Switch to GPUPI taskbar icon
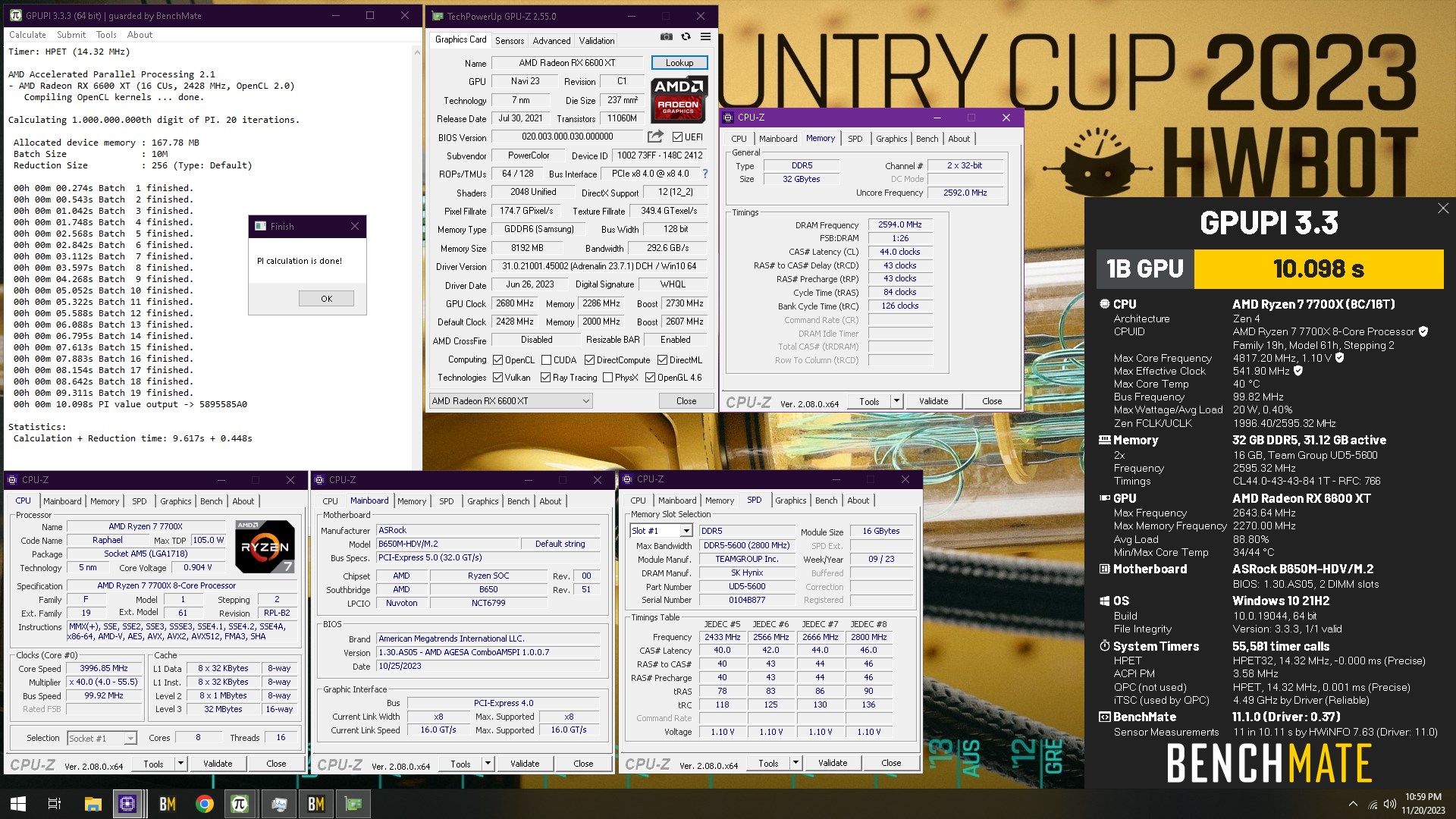This screenshot has height=819, width=1456. (x=240, y=804)
